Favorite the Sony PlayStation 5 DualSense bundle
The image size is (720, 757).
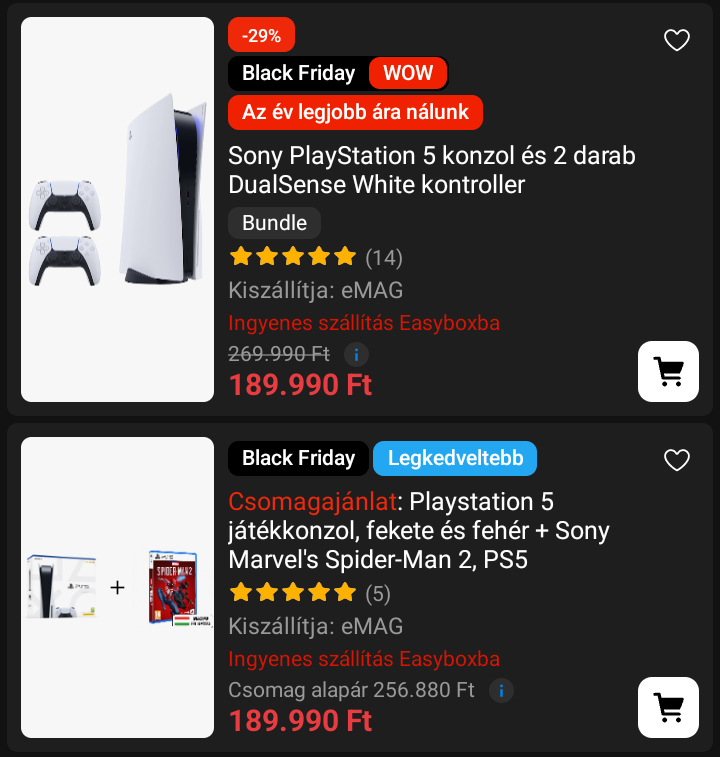(x=677, y=40)
